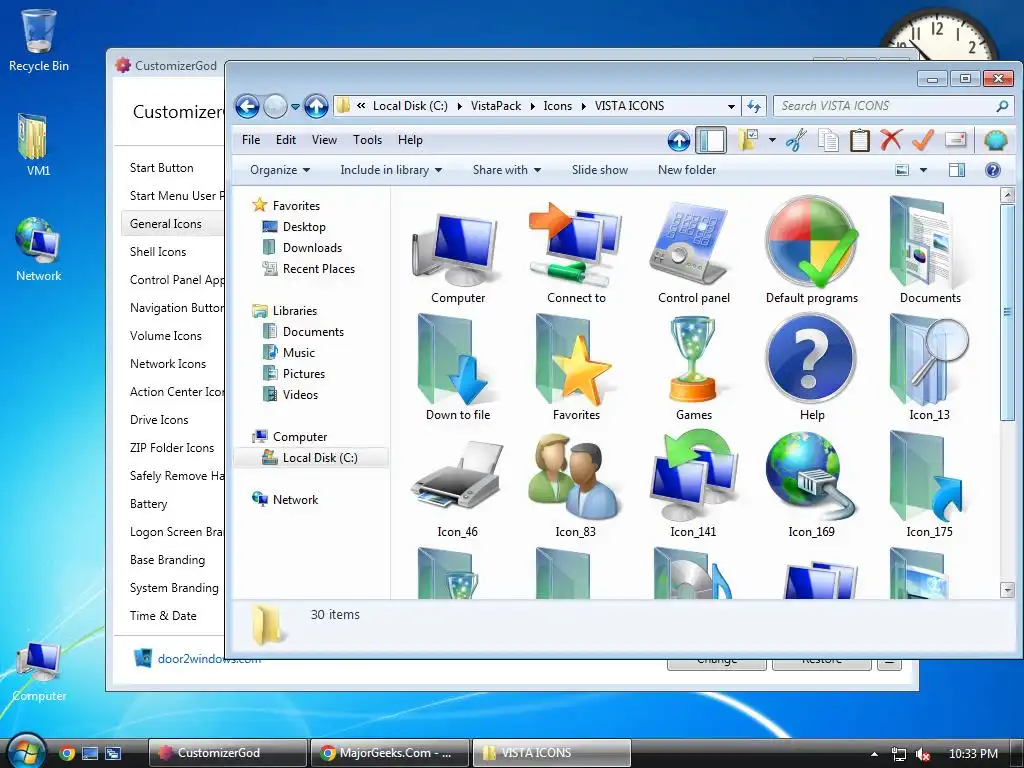Expand Include in library dropdown
1024x768 pixels.
(391, 170)
